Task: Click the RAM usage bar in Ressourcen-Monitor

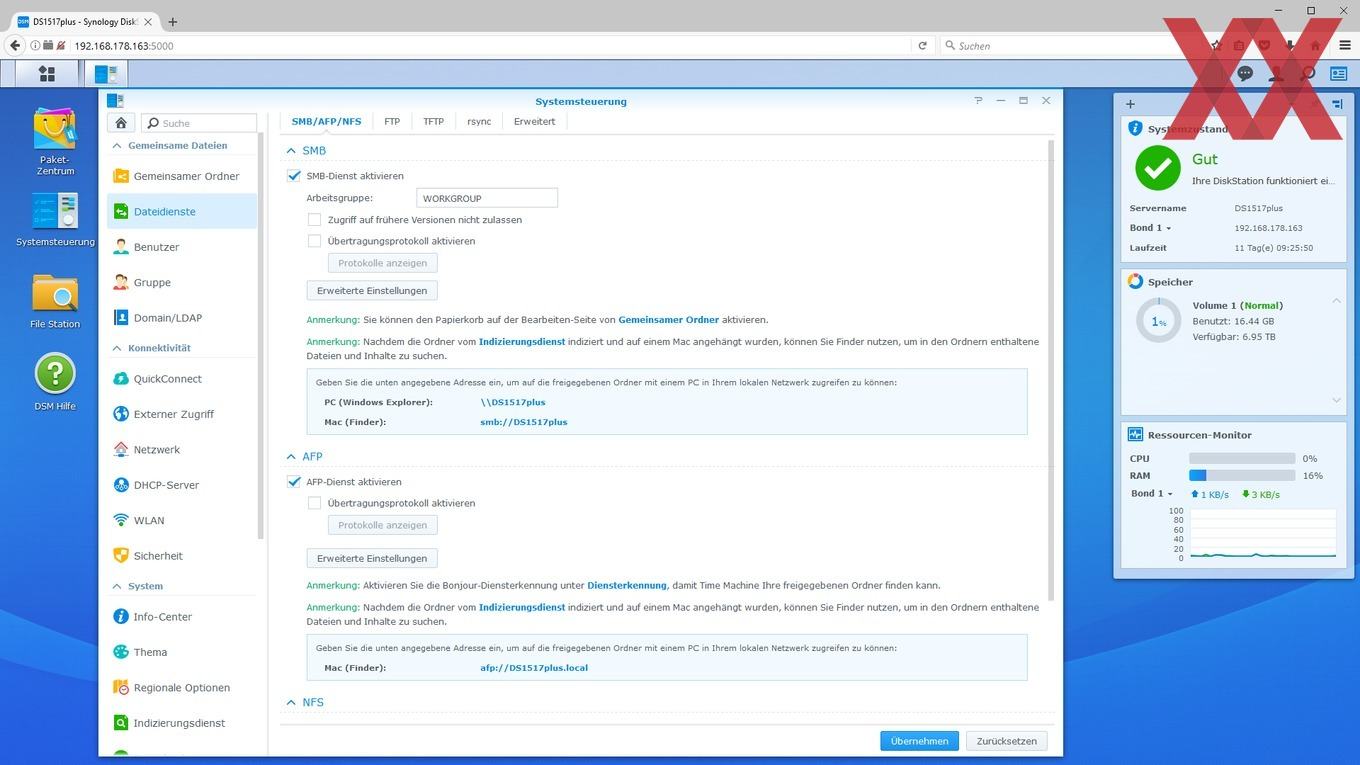Action: point(1242,476)
